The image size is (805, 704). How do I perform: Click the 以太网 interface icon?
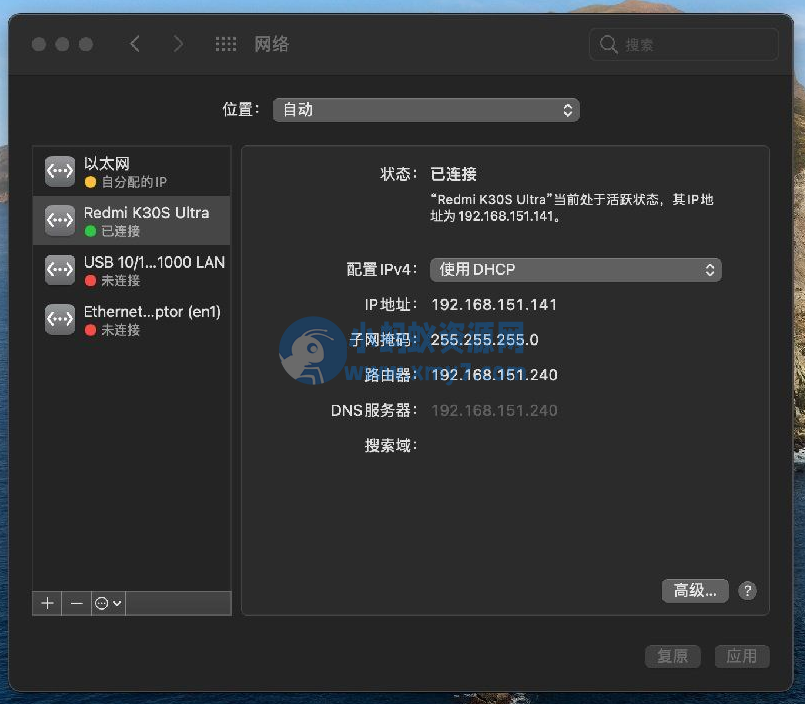coord(60,171)
